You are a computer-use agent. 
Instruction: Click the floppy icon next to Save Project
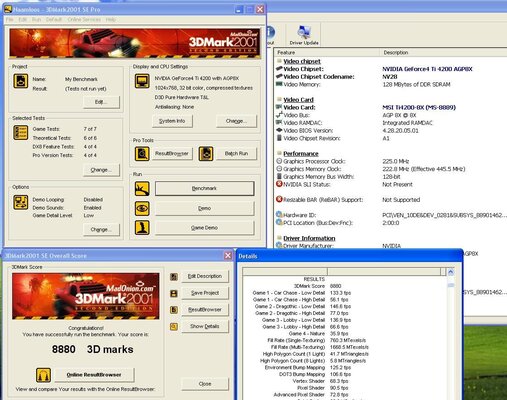[x=174, y=293]
